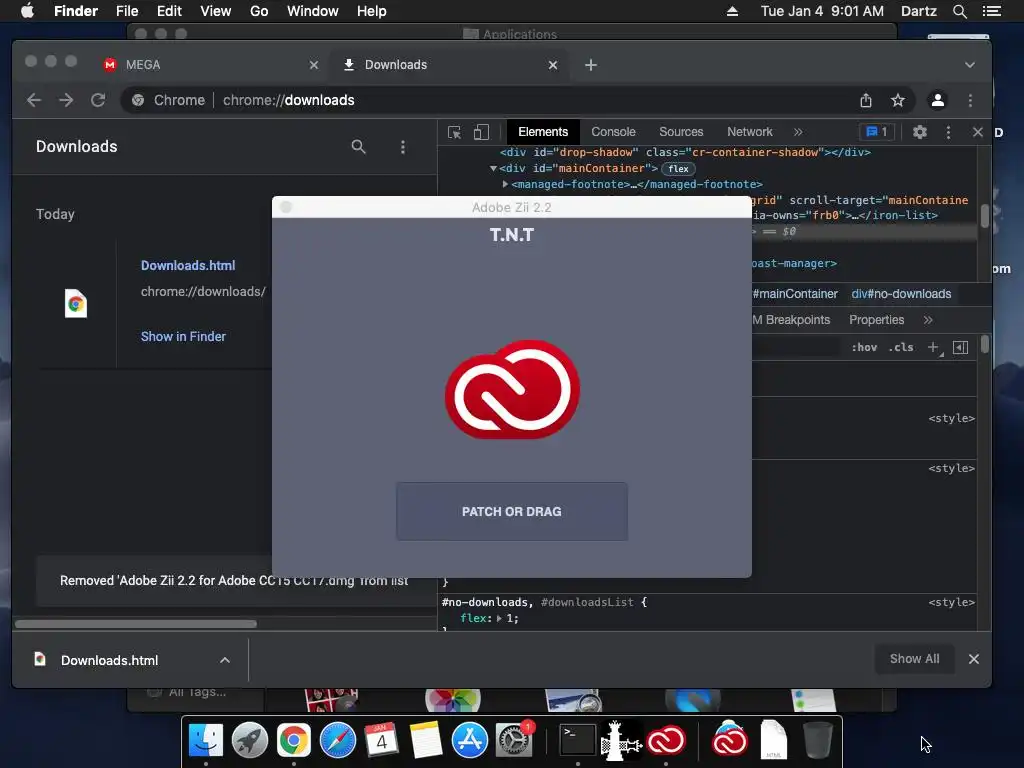Open the Finder menu
The height and width of the screenshot is (768, 1024).
point(76,11)
